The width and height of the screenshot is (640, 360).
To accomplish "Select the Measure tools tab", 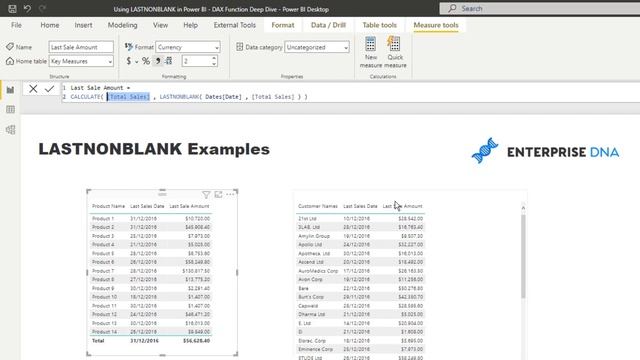I will click(x=436, y=25).
